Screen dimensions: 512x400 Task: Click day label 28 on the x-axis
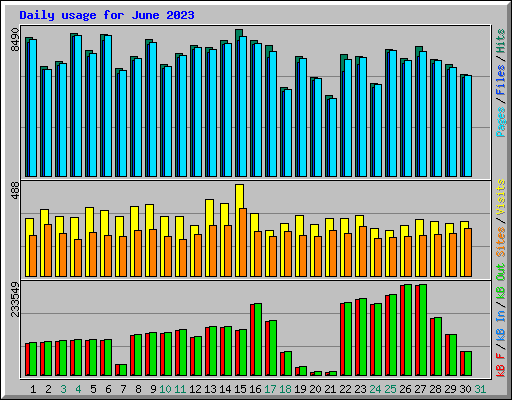(435, 389)
